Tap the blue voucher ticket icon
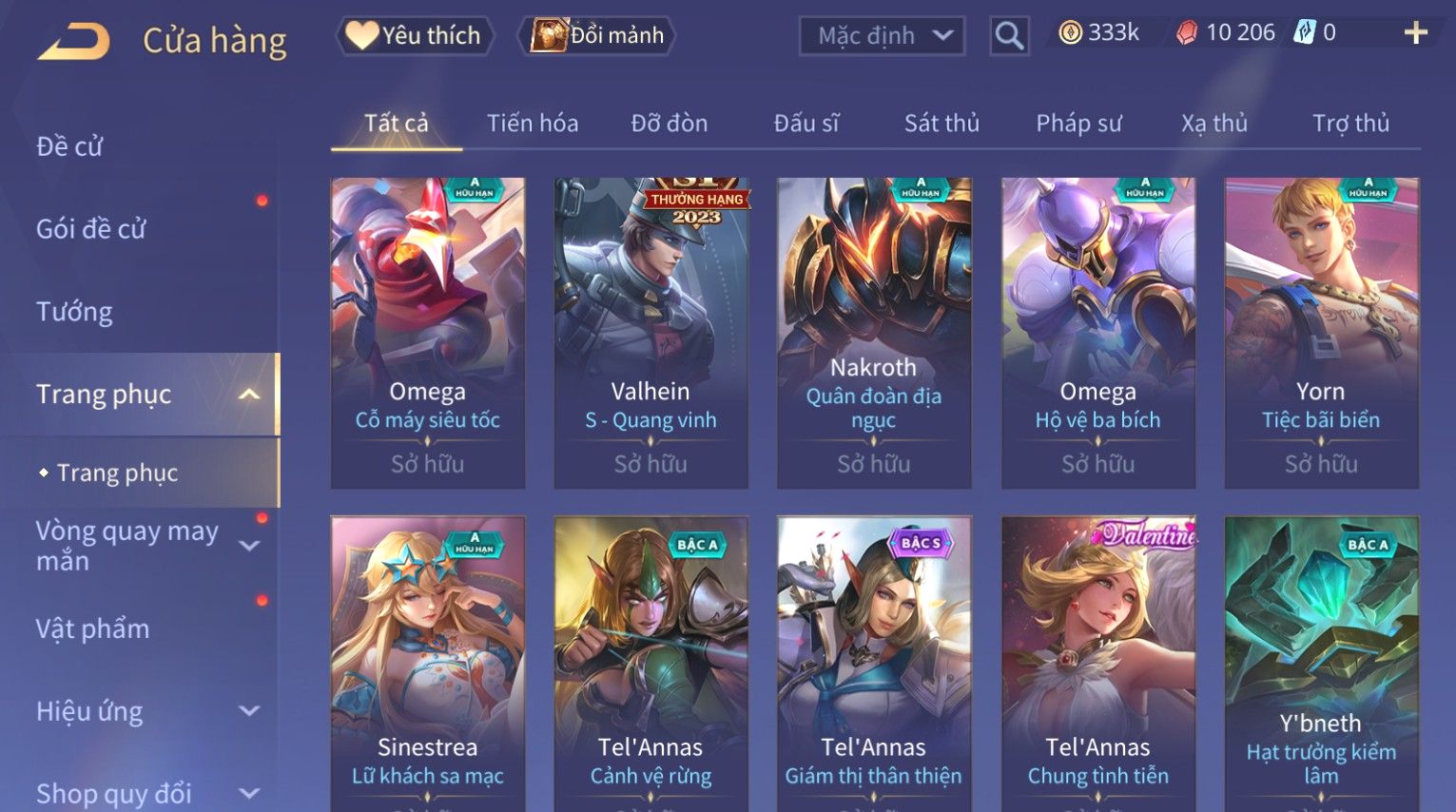This screenshot has height=812, width=1456. (1304, 32)
